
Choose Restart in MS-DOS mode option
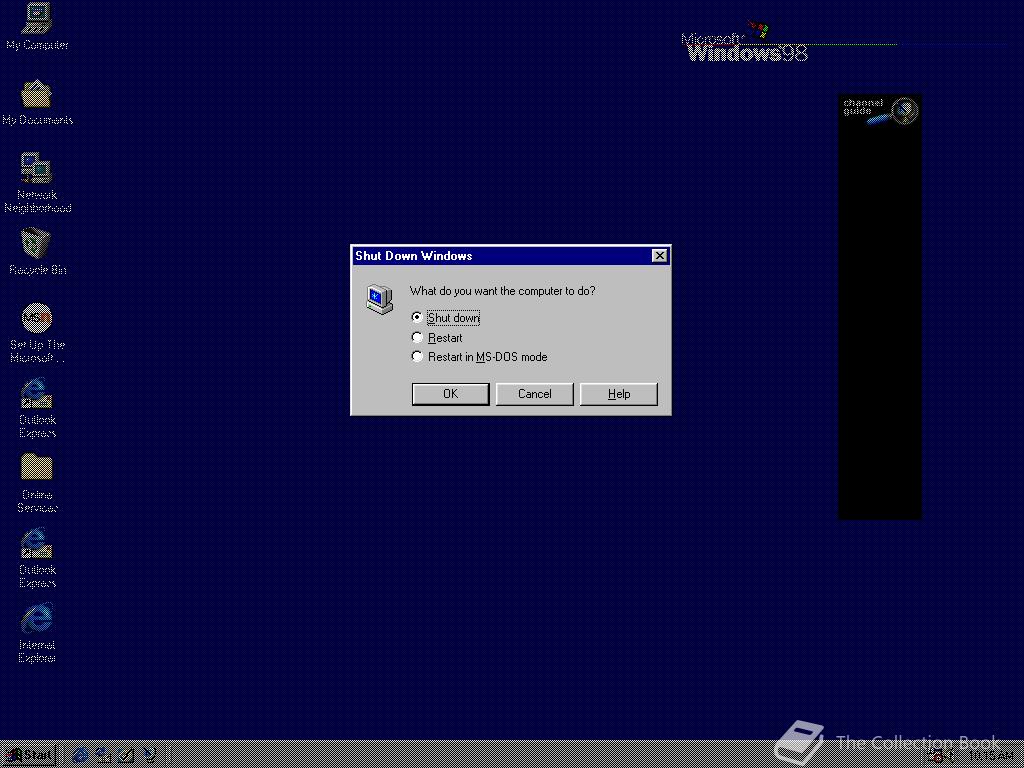480,357
